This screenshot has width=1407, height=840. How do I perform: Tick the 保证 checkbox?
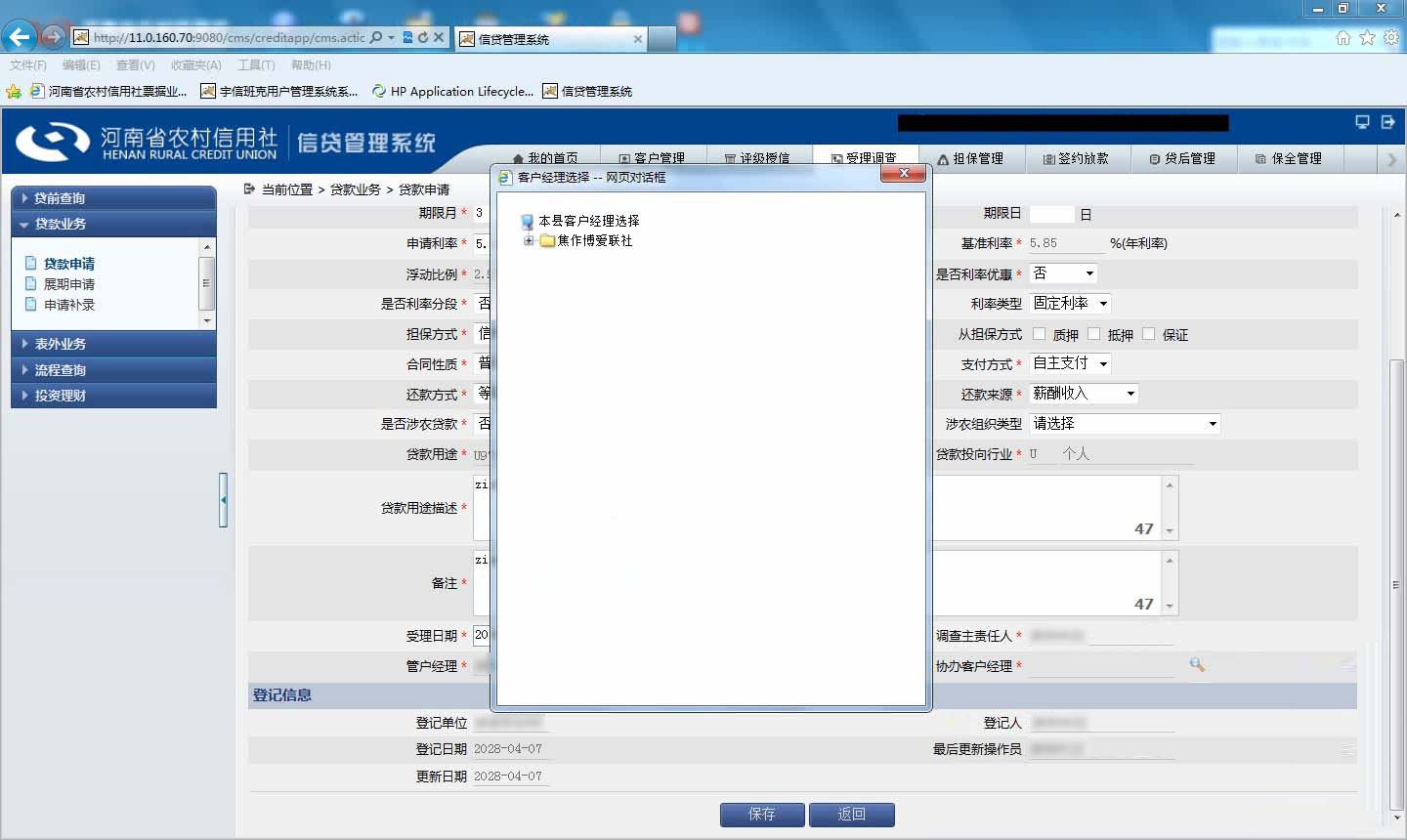pyautogui.click(x=1149, y=334)
